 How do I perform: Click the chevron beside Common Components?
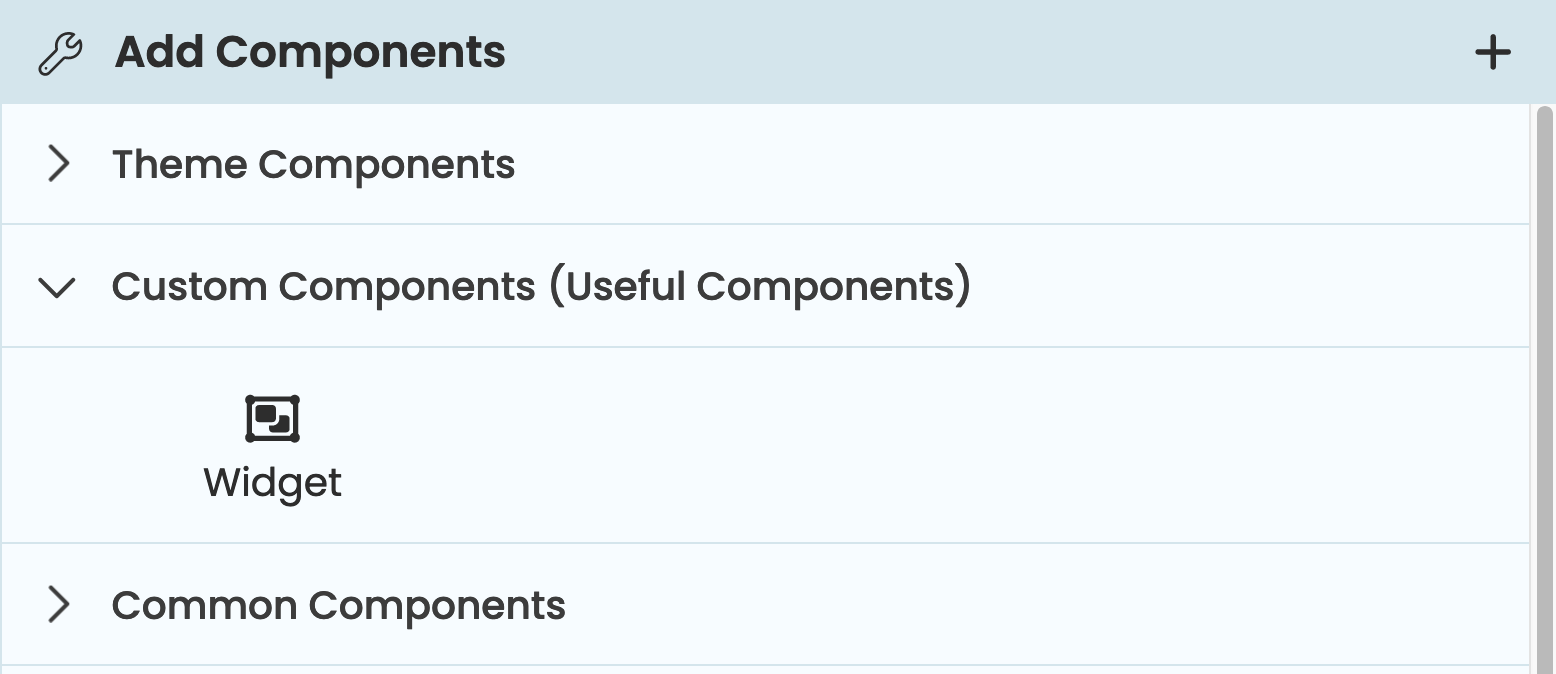click(x=57, y=604)
